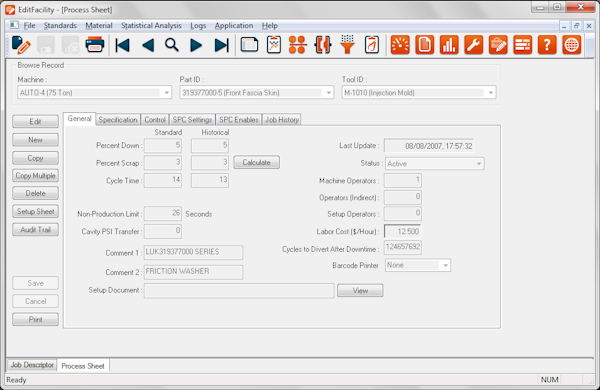Image resolution: width=600 pixels, height=390 pixels.
Task: Open the Statistical Analysis menu
Action: pyautogui.click(x=151, y=26)
